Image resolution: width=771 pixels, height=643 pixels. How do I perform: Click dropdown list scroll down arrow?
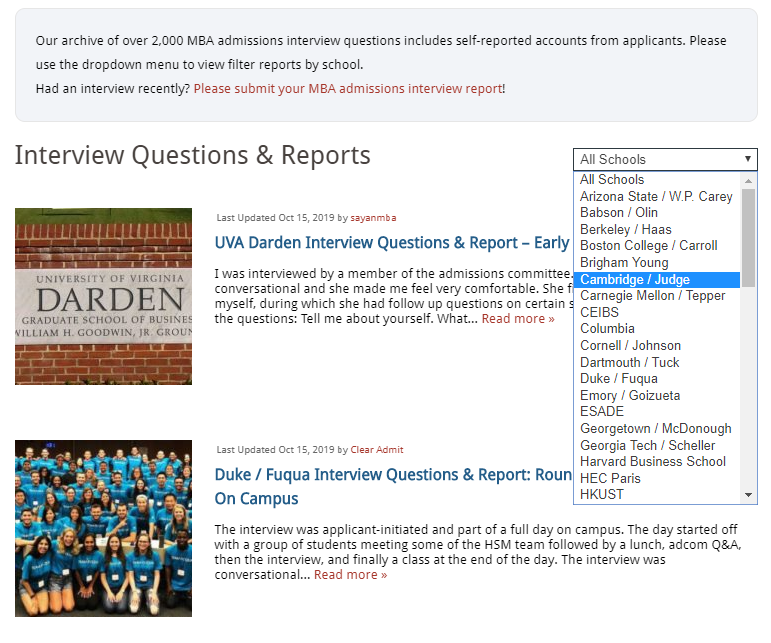point(748,495)
